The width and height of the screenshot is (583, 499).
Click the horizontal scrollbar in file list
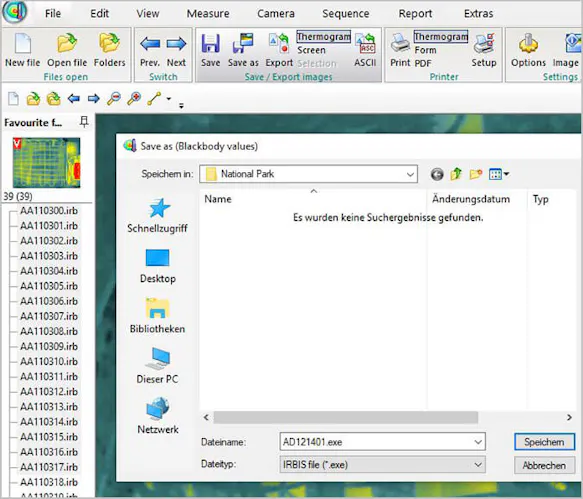pyautogui.click(x=346, y=418)
